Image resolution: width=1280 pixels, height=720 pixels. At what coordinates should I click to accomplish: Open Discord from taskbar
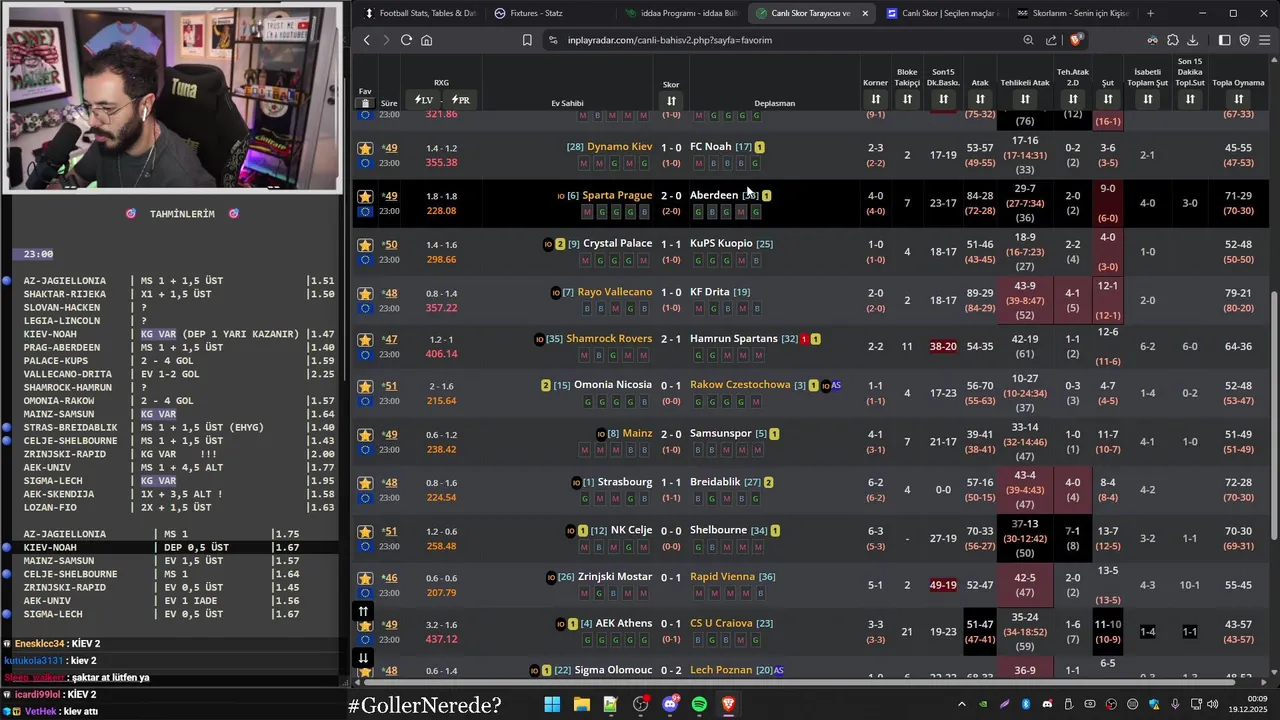[x=669, y=704]
